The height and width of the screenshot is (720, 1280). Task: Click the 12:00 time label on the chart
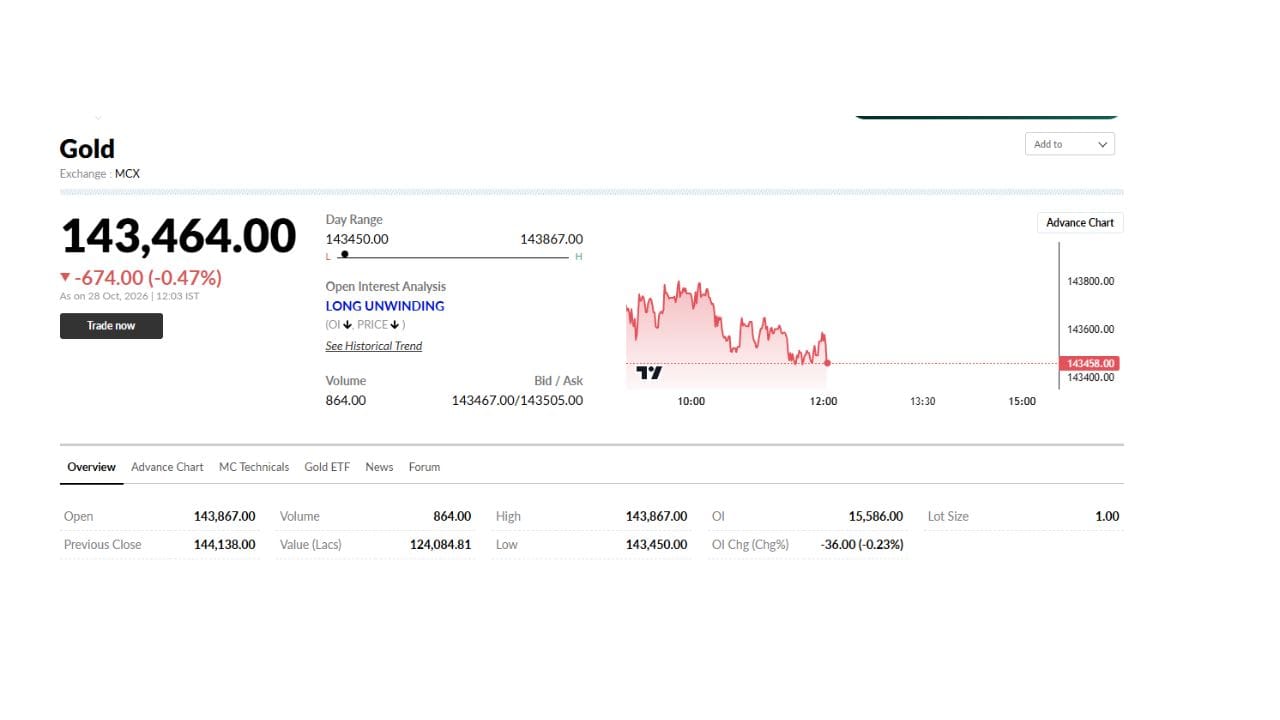[x=823, y=401]
